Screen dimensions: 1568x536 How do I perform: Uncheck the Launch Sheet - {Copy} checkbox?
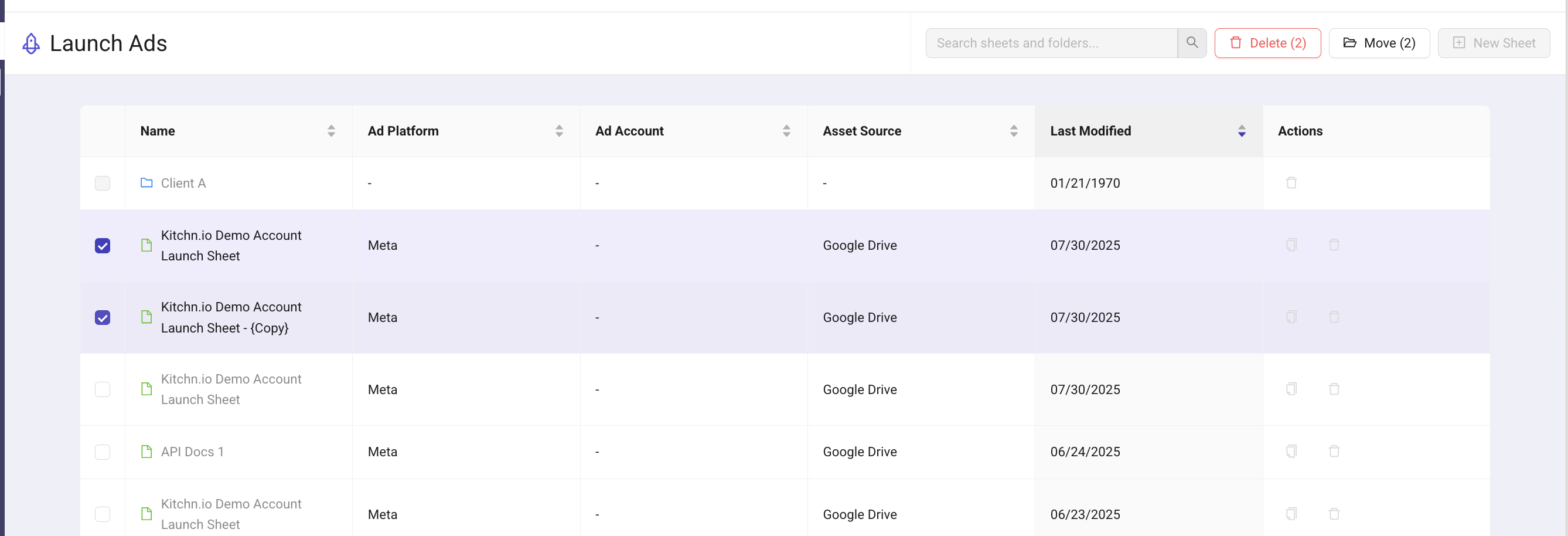pyautogui.click(x=103, y=317)
